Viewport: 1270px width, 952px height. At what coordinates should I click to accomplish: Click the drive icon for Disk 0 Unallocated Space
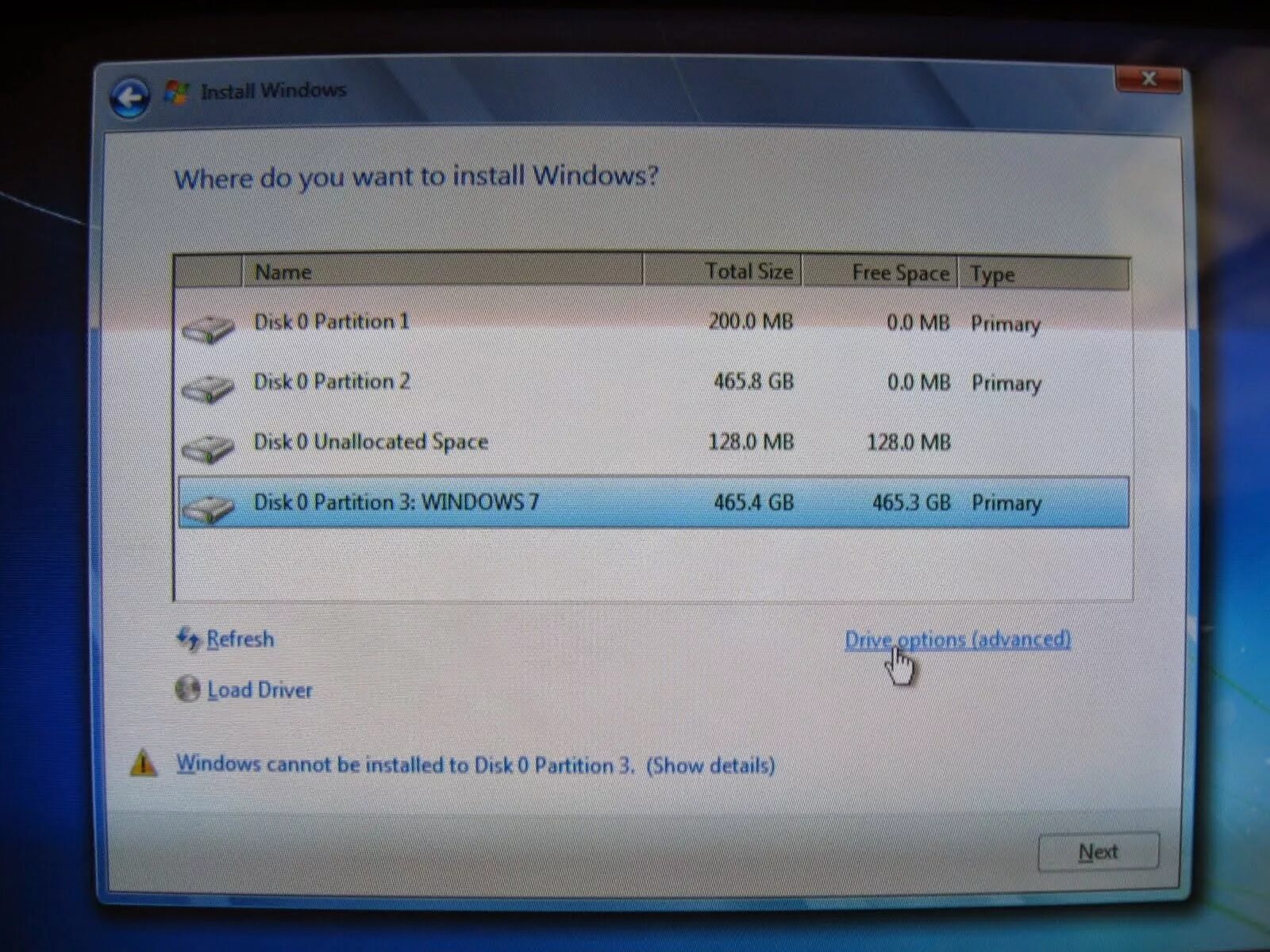click(x=207, y=448)
